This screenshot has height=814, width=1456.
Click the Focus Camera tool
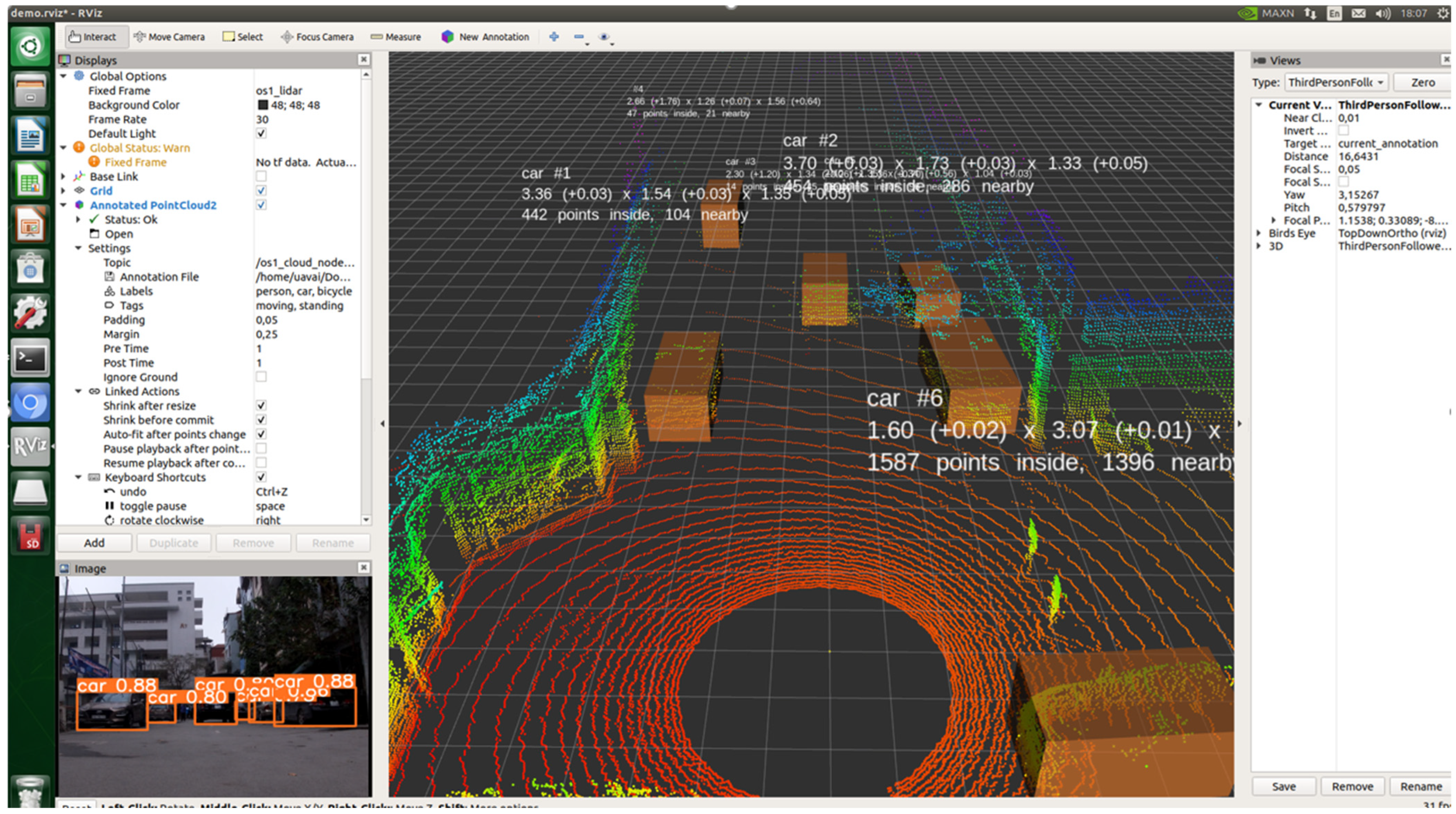point(317,37)
